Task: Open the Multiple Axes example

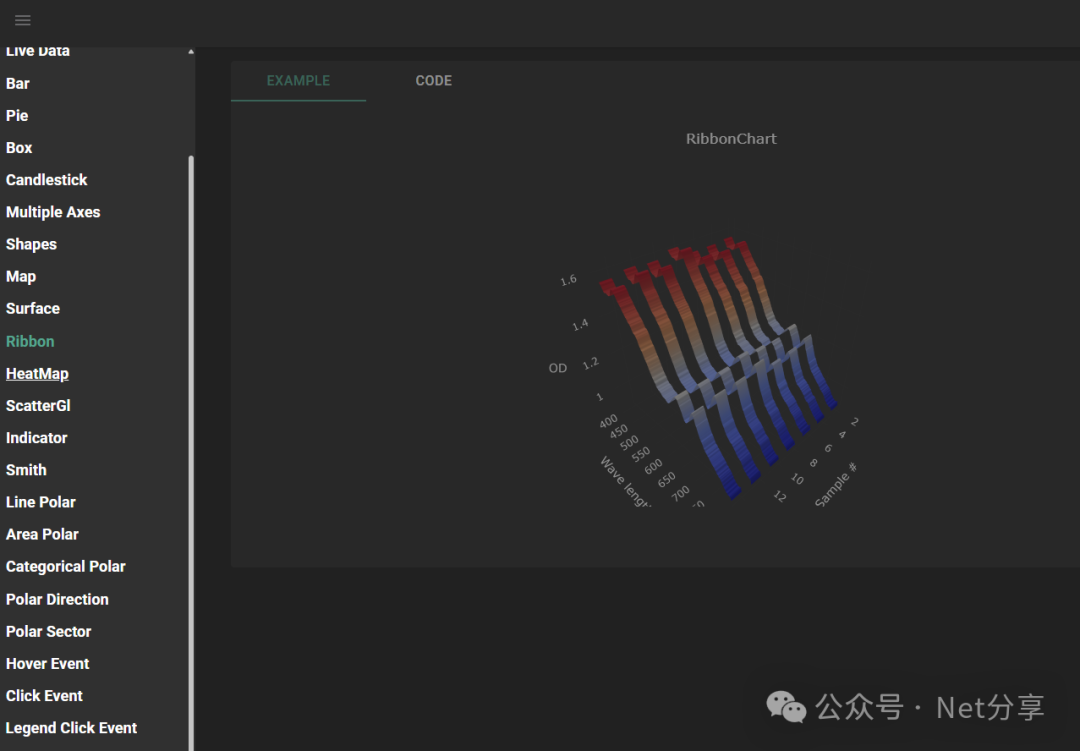Action: click(53, 212)
